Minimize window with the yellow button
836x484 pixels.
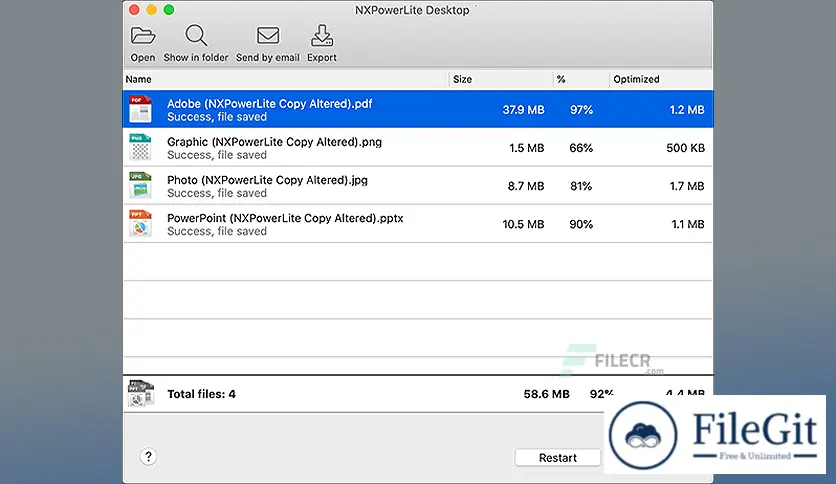(151, 10)
